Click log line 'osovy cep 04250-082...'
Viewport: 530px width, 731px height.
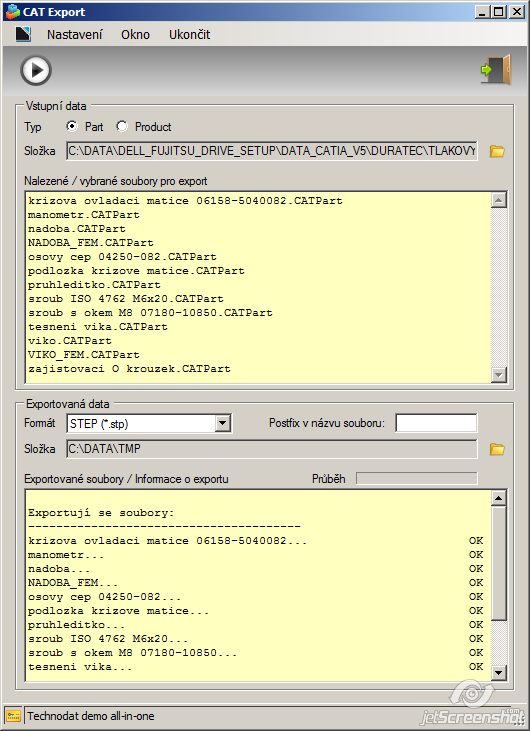104,597
